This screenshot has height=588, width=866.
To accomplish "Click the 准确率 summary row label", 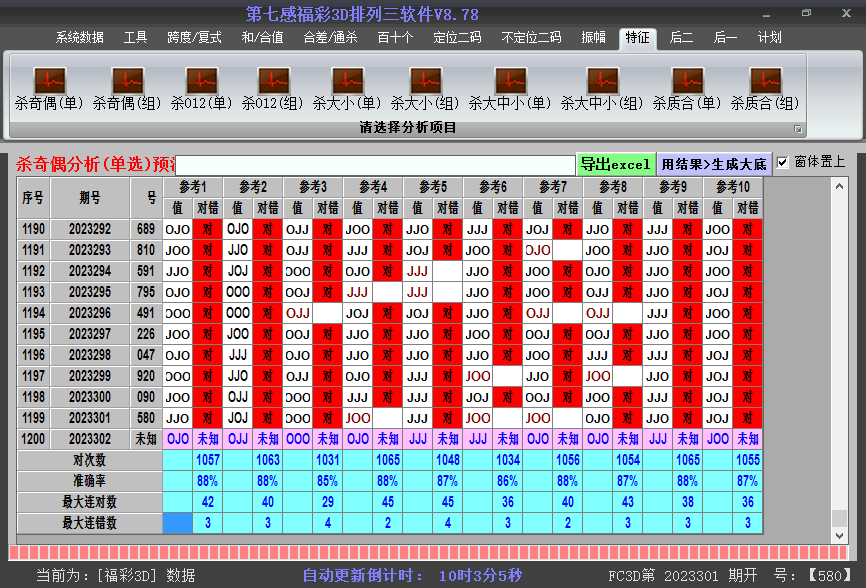I will click(89, 481).
